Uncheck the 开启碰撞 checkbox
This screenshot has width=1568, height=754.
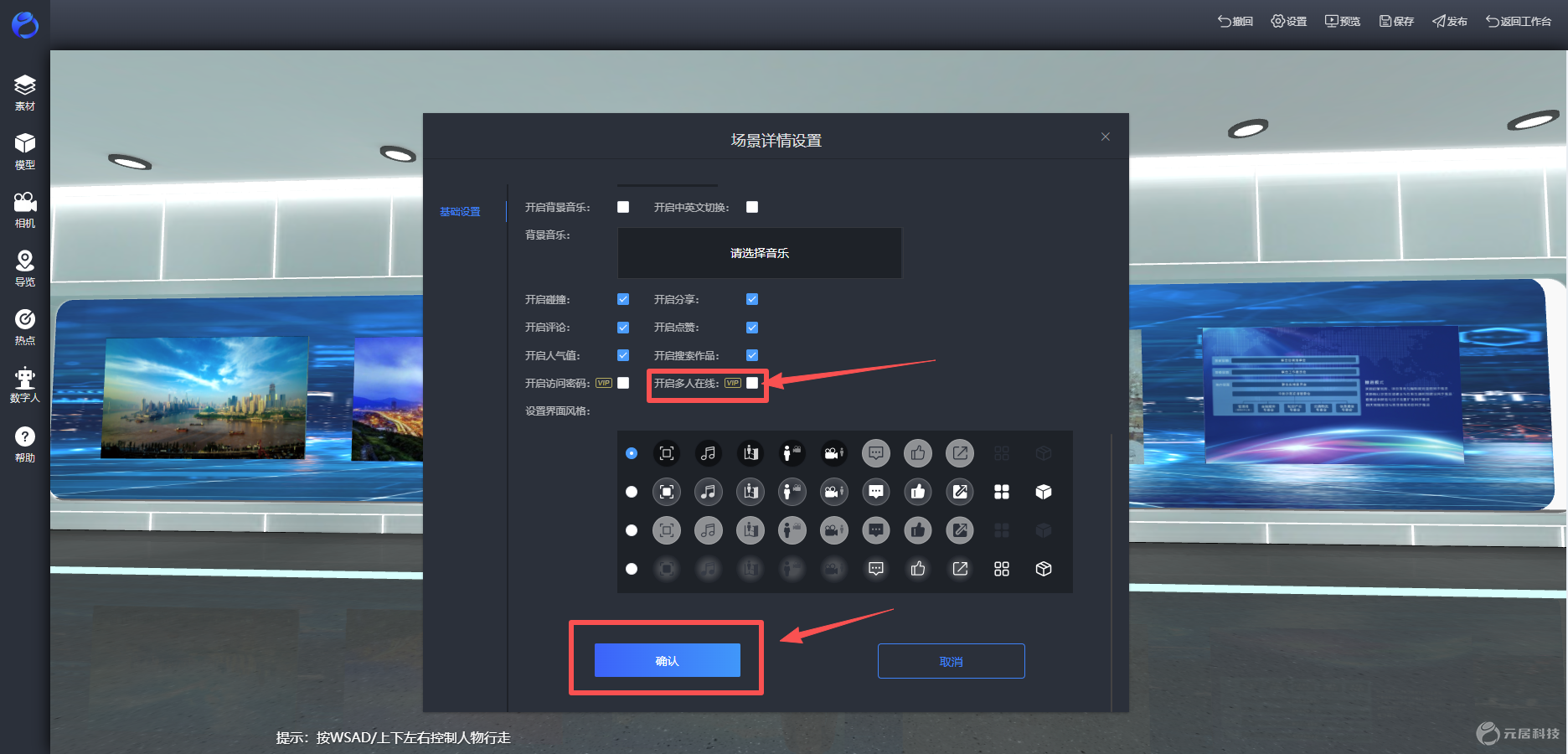(x=623, y=299)
